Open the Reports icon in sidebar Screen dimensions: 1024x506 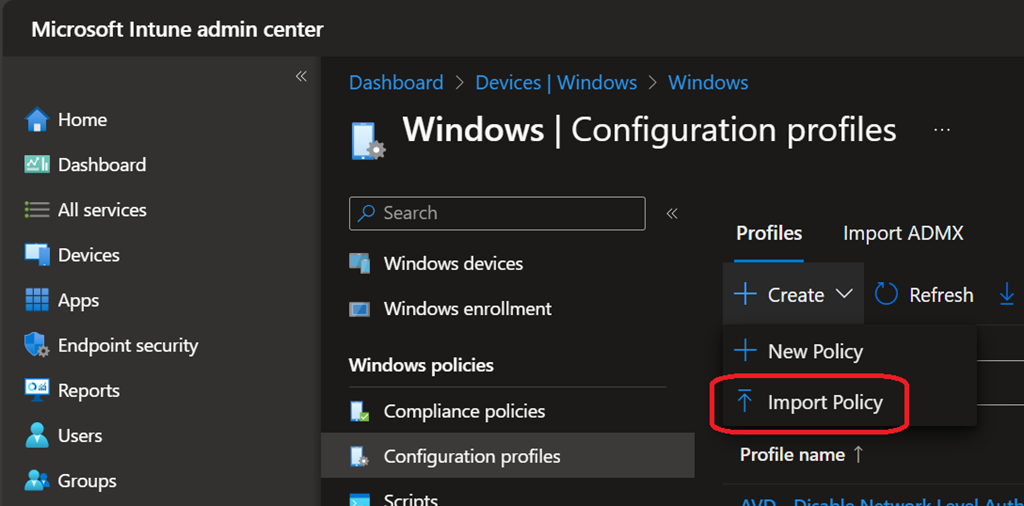[x=37, y=390]
